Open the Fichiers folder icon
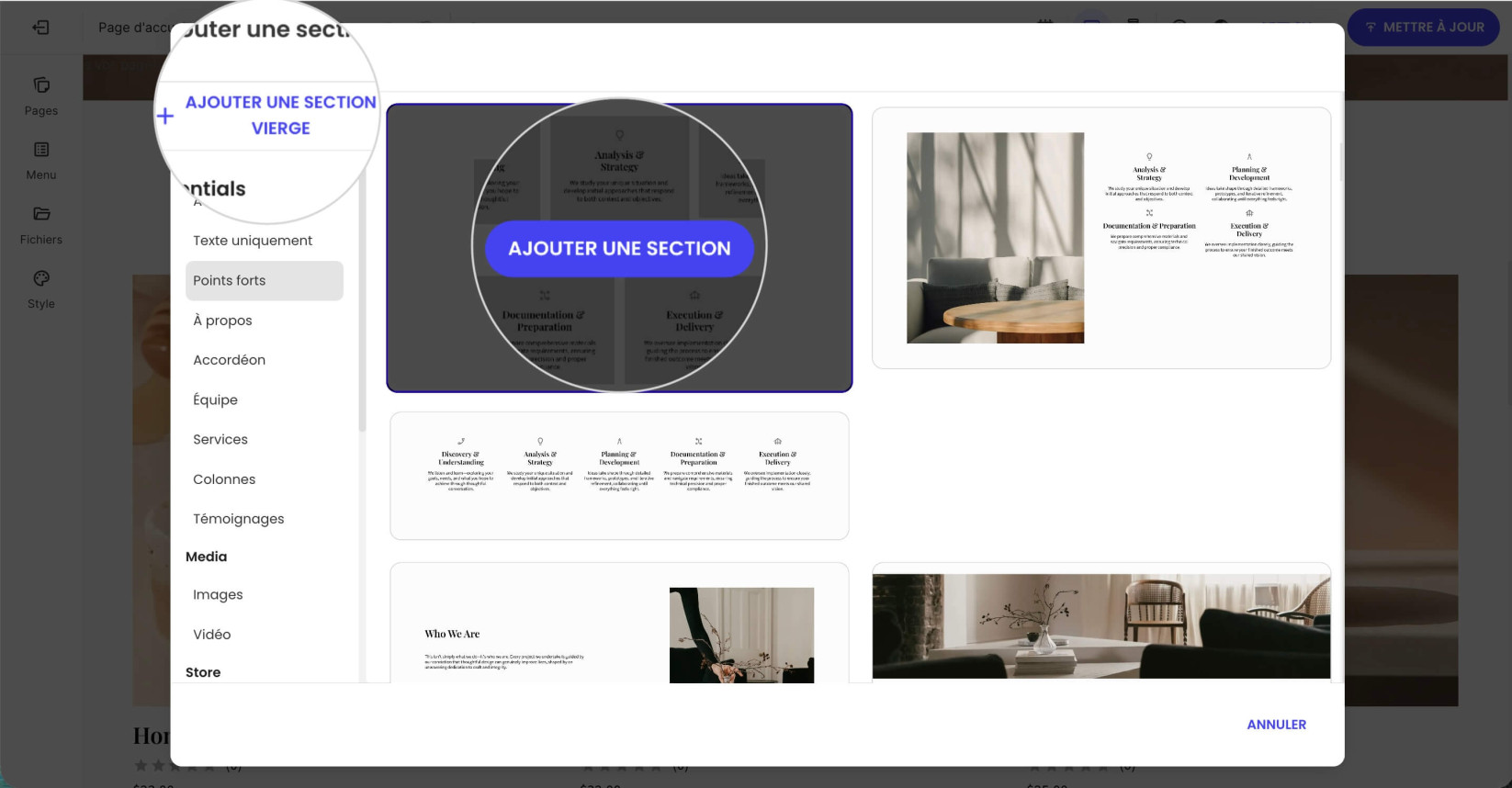This screenshot has height=788, width=1512. tap(41, 214)
